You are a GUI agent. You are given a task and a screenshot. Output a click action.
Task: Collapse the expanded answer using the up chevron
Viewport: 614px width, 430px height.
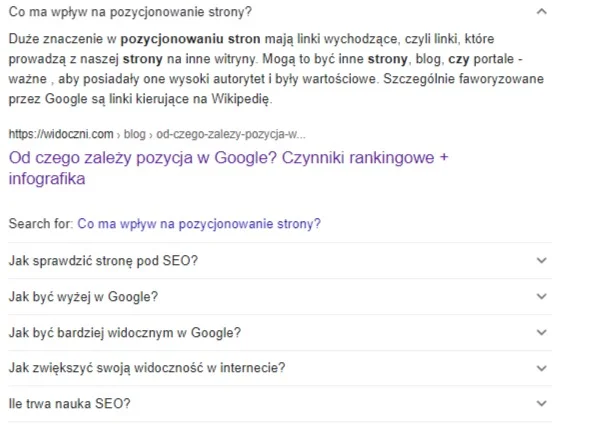(542, 12)
